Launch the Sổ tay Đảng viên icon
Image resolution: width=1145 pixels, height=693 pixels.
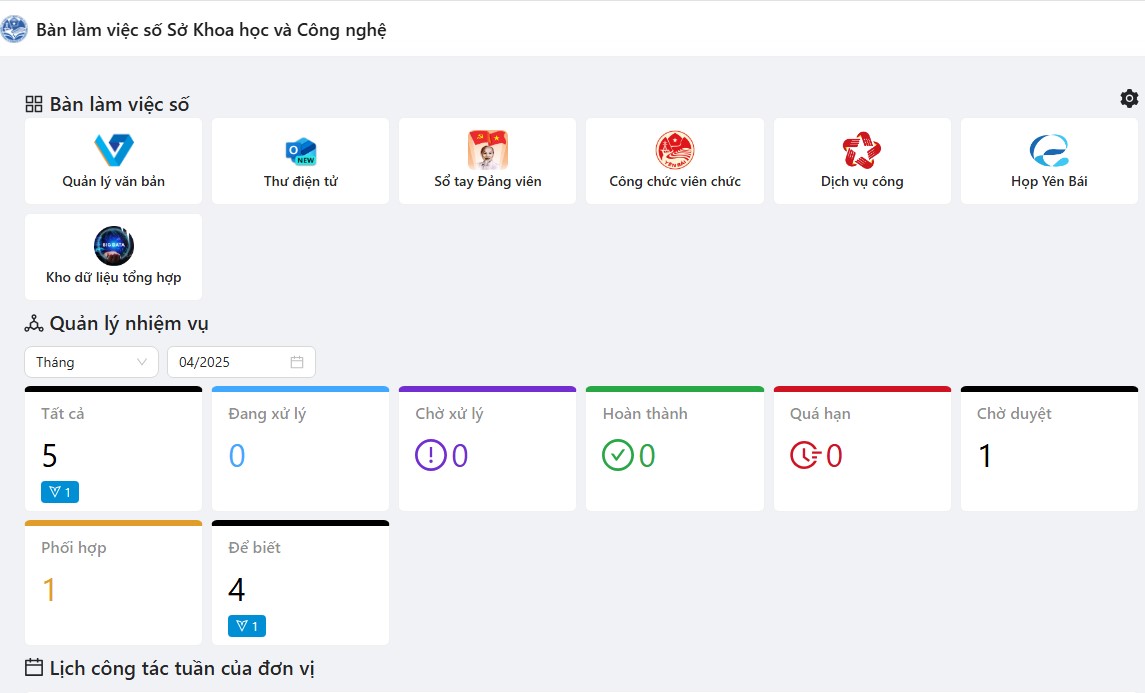click(x=487, y=150)
